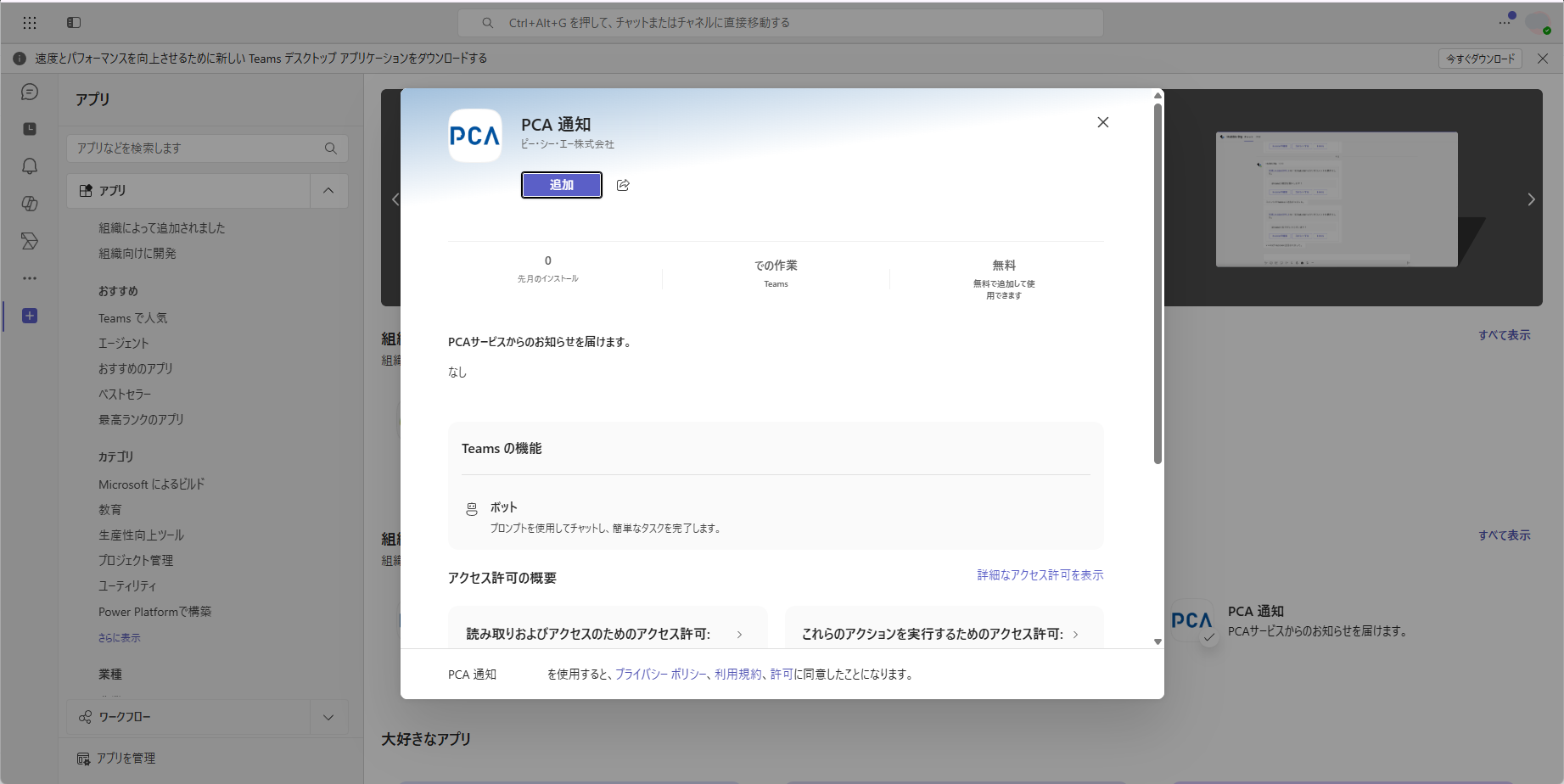This screenshot has width=1564, height=784.
Task: Toggle the sidebar panel icon in title bar
Action: tap(74, 23)
